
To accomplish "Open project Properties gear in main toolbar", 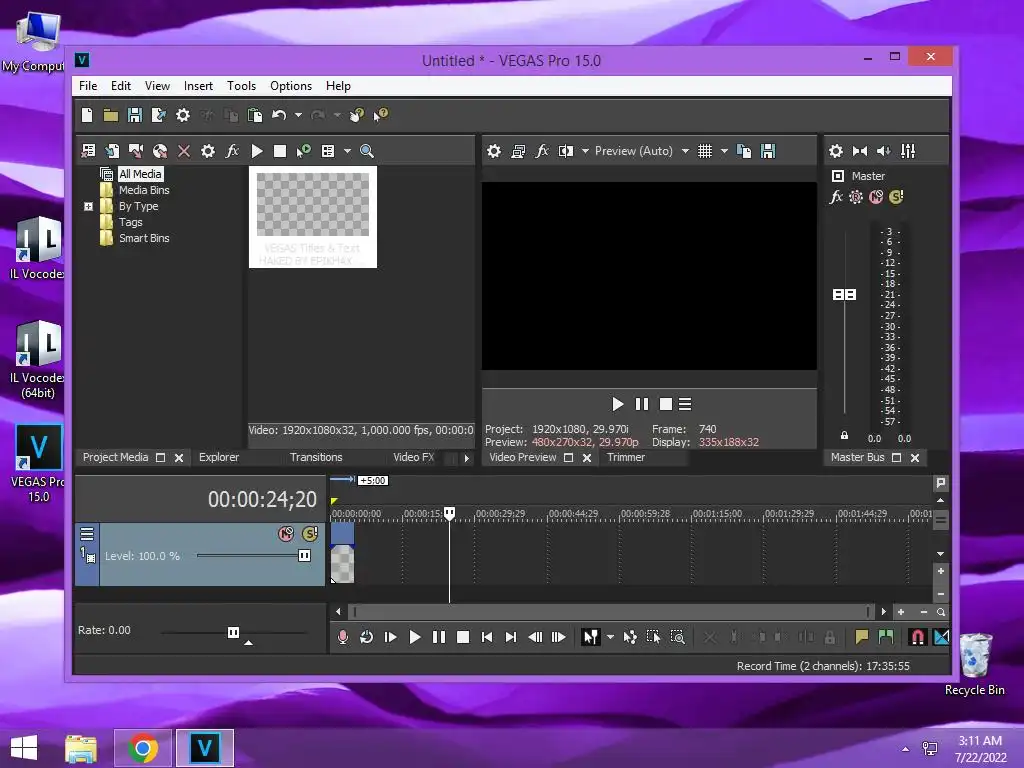I will (183, 116).
